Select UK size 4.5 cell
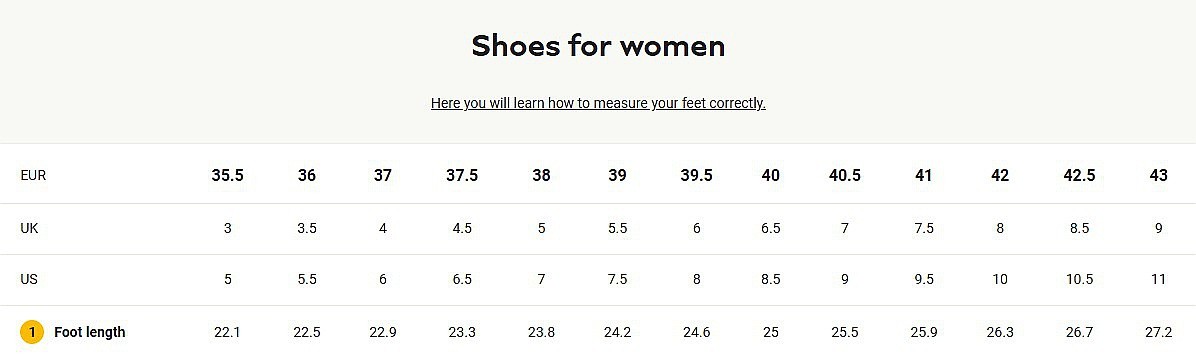 462,228
